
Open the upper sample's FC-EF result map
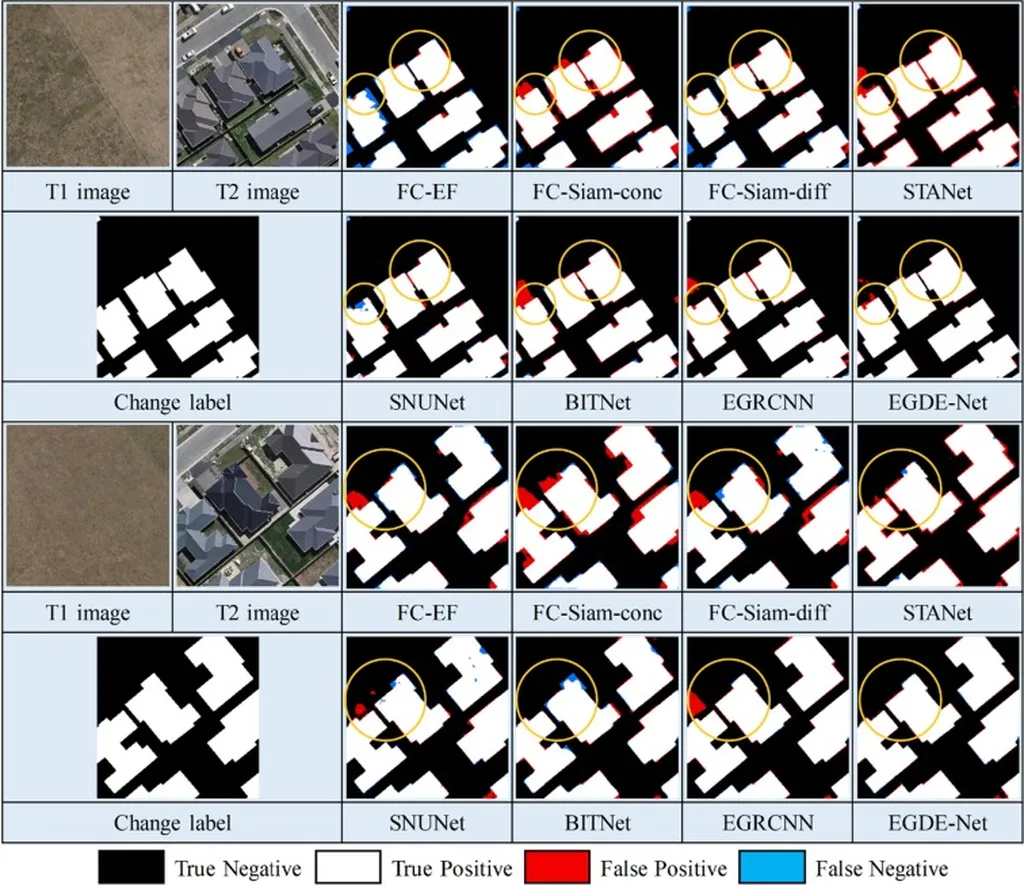click(x=427, y=87)
